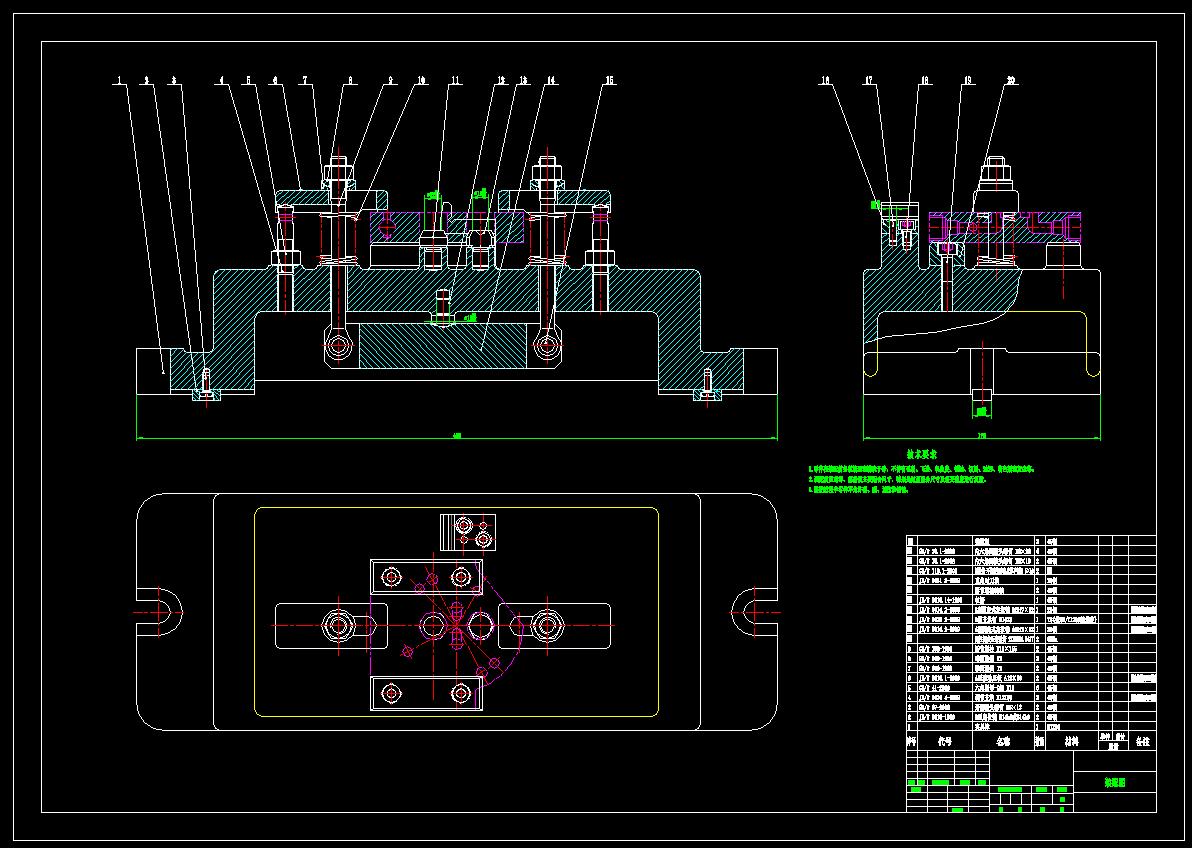Select part callout number 18 in side view

coord(925,80)
